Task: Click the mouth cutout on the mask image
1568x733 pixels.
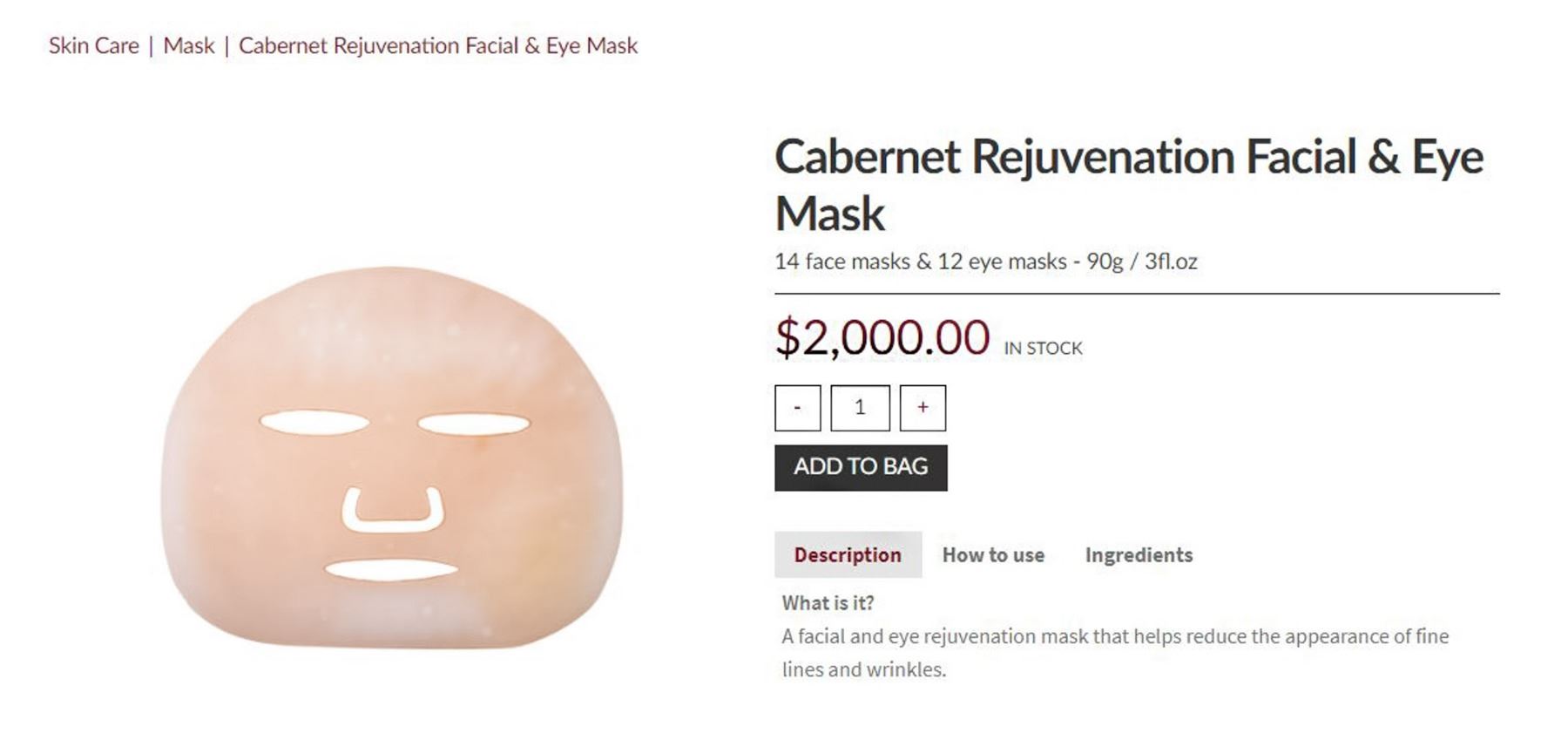Action: coord(391,571)
